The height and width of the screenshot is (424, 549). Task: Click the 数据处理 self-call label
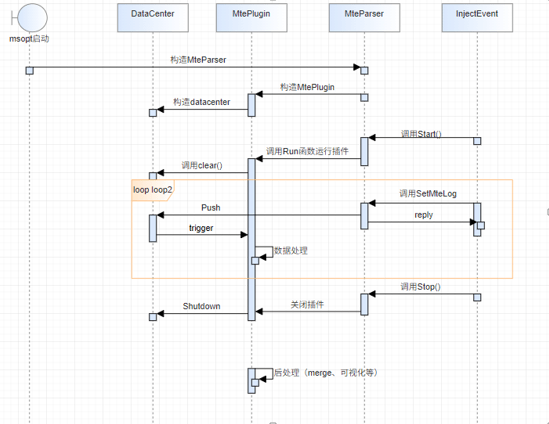tap(291, 251)
